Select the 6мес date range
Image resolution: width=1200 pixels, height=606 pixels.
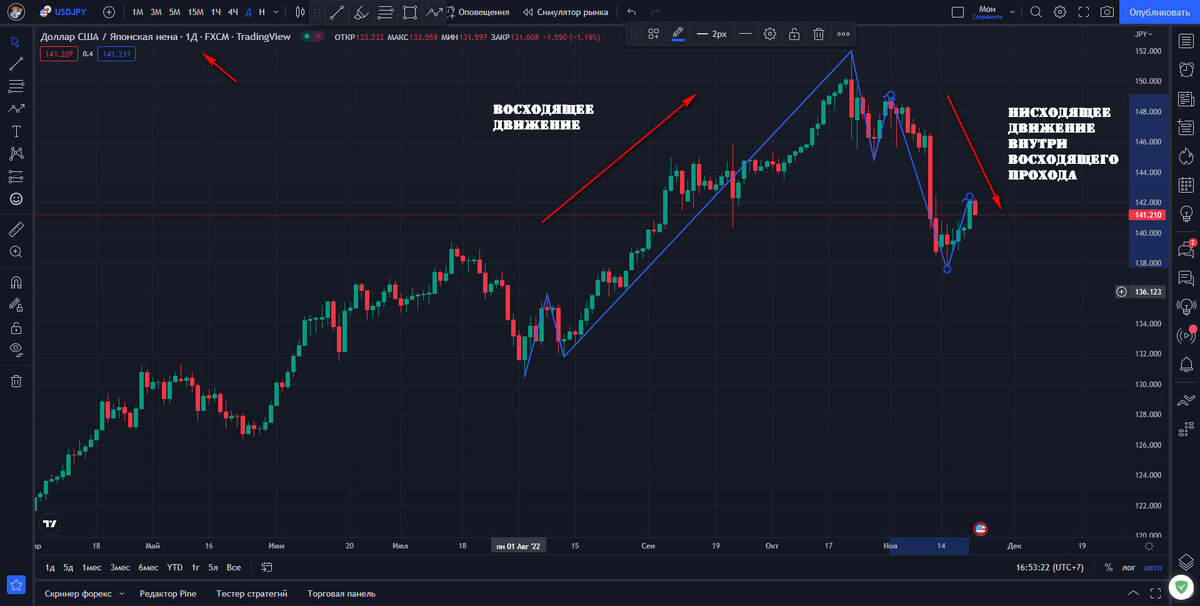click(148, 567)
